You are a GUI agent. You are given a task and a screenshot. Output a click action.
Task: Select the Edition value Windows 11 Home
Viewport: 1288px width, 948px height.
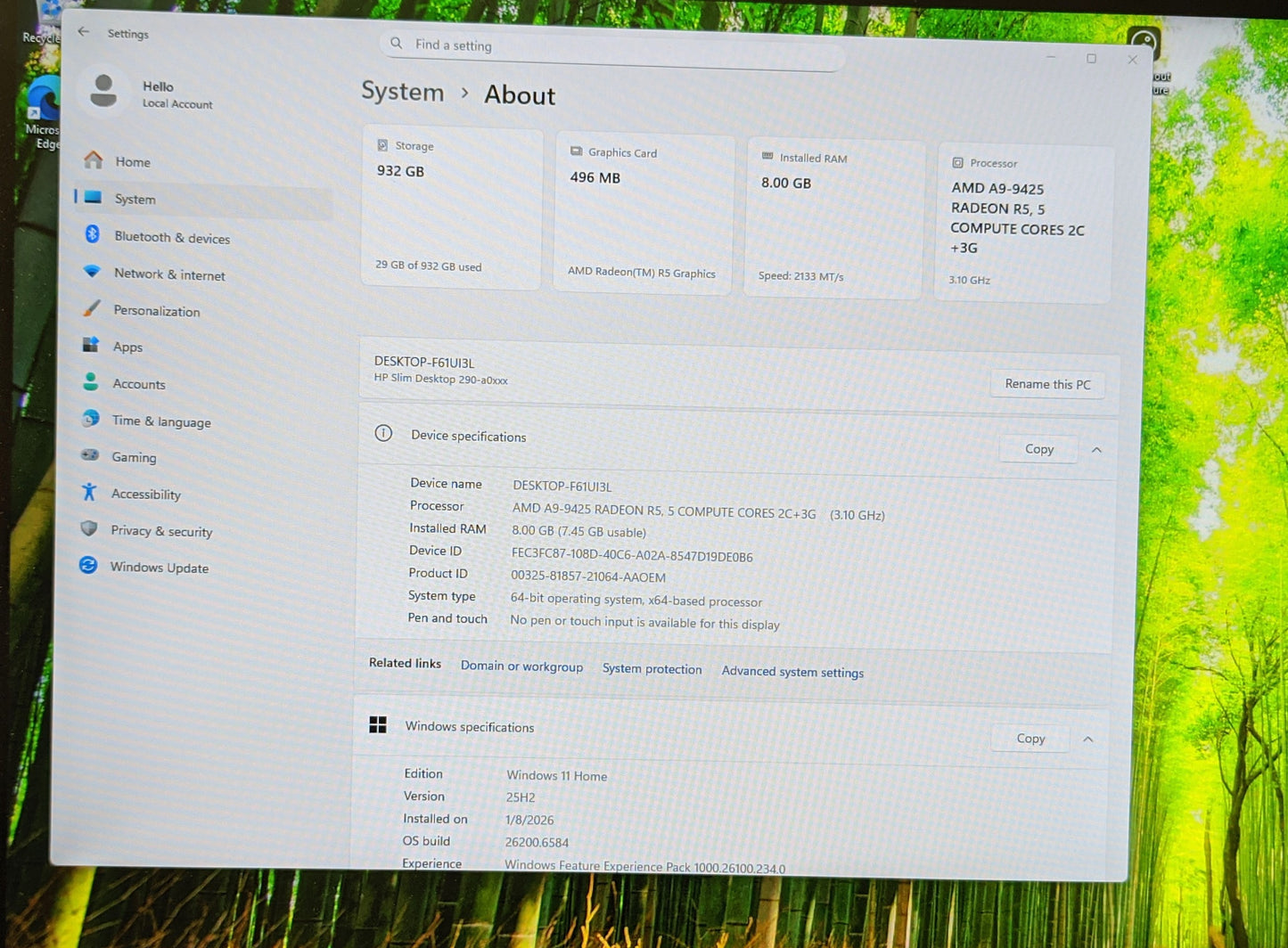[x=557, y=776]
